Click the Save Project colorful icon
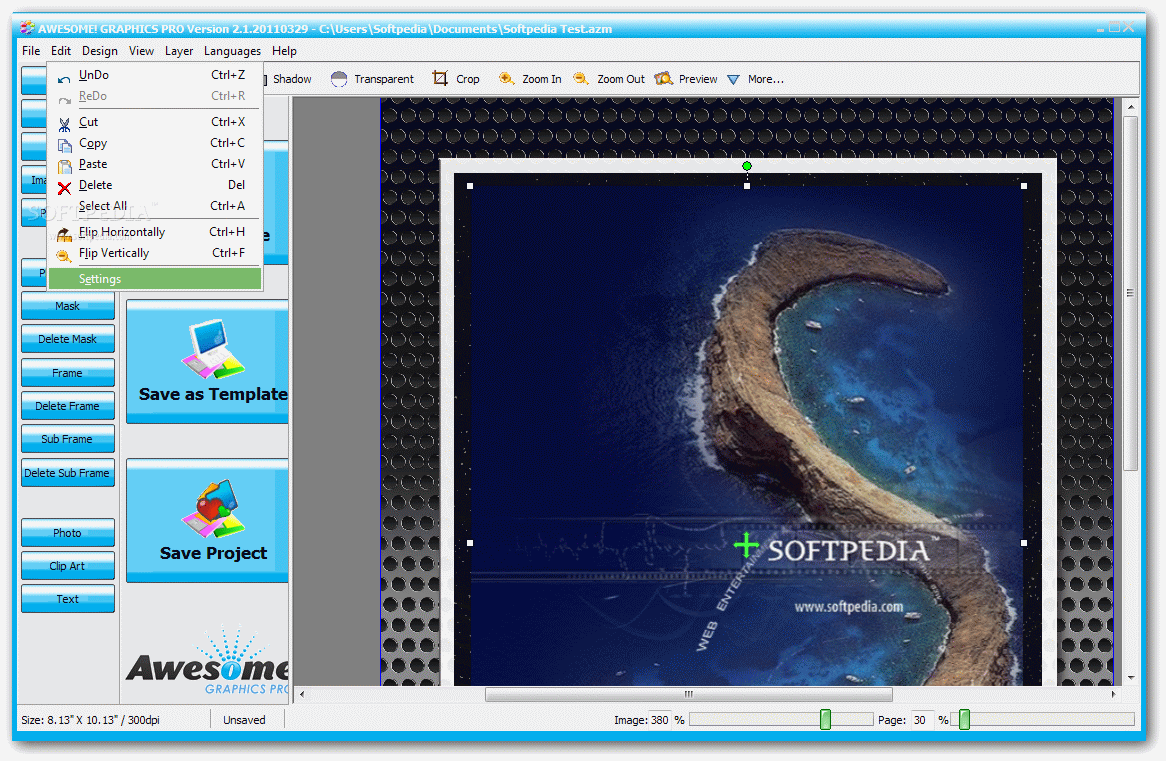Screen dimensions: 1166x761 click(213, 508)
